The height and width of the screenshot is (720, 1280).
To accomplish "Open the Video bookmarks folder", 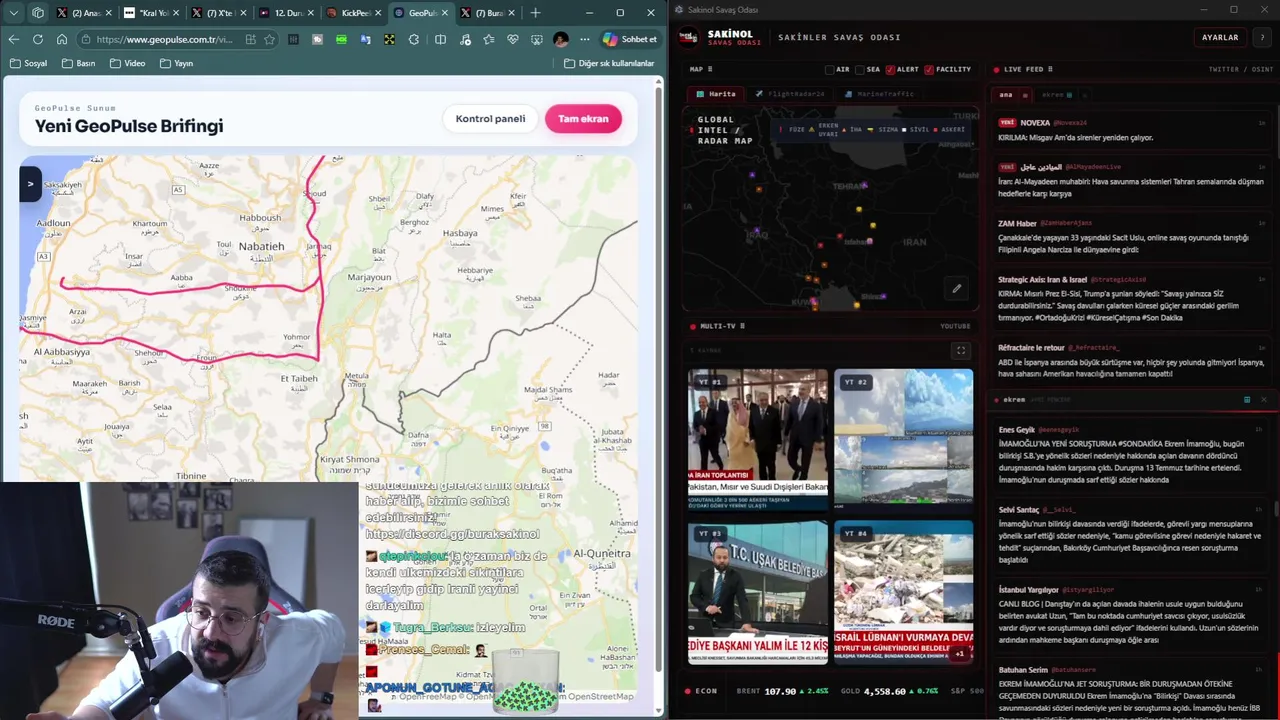I will click(127, 63).
